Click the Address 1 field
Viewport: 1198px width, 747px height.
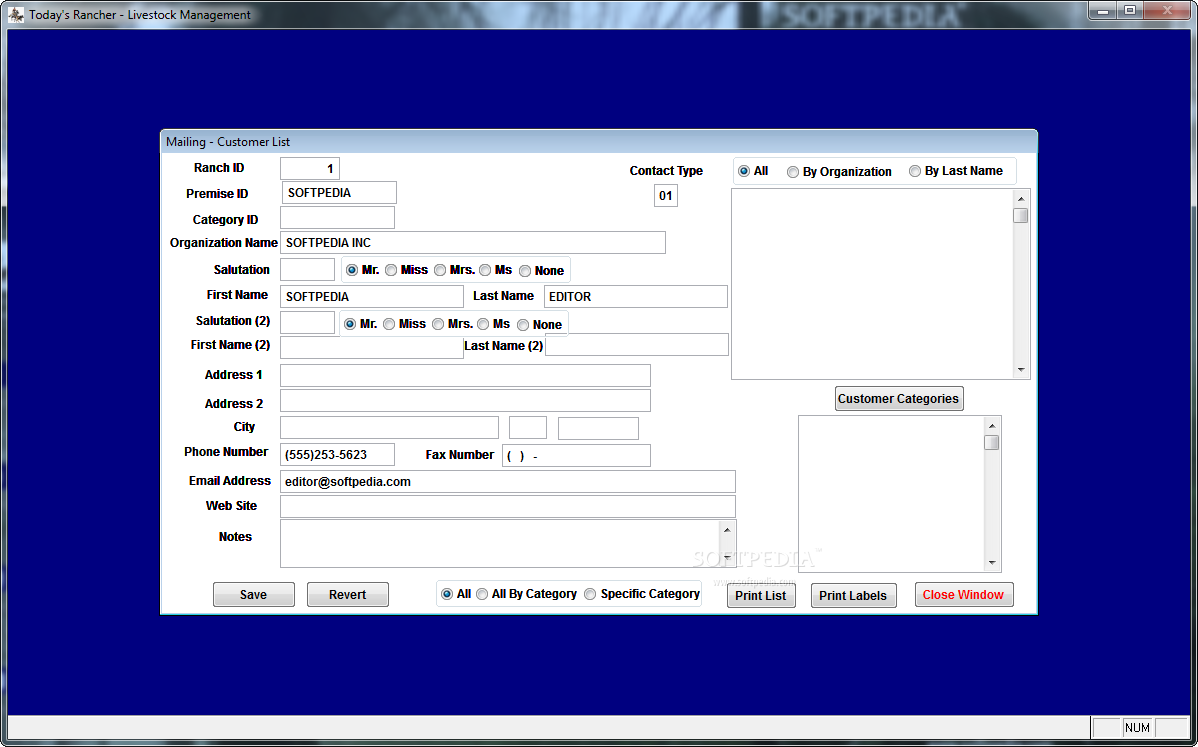(x=465, y=376)
